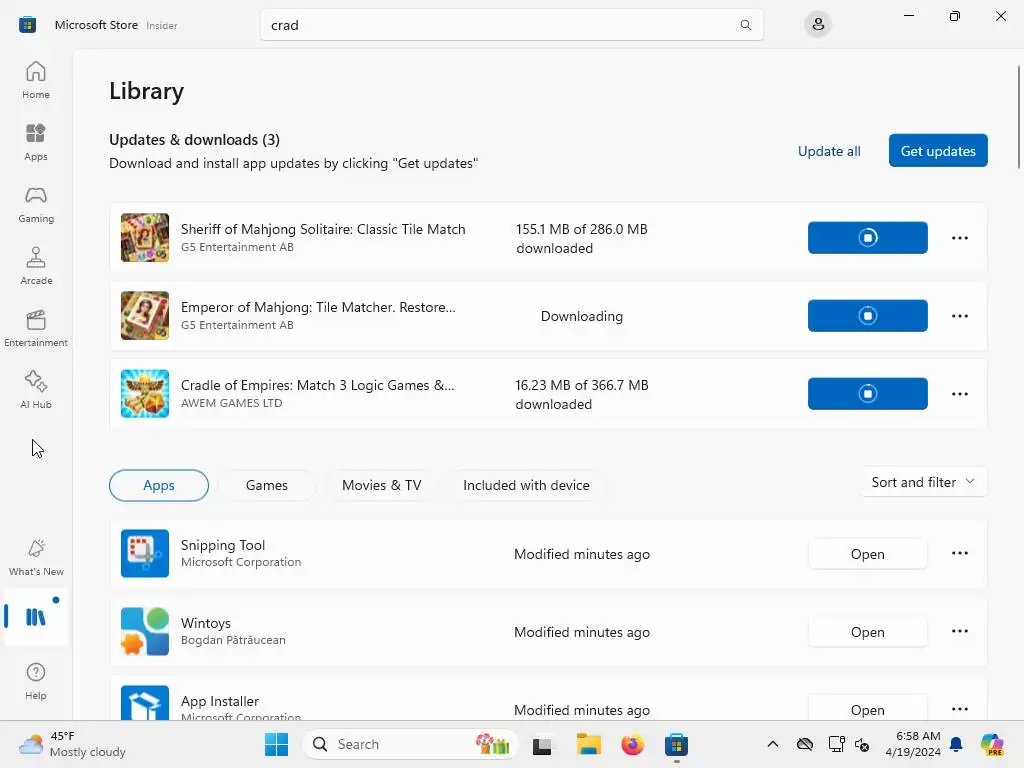The height and width of the screenshot is (768, 1024).
Task: Click the Sheriff of Mahjong app thumbnail
Action: (x=145, y=238)
